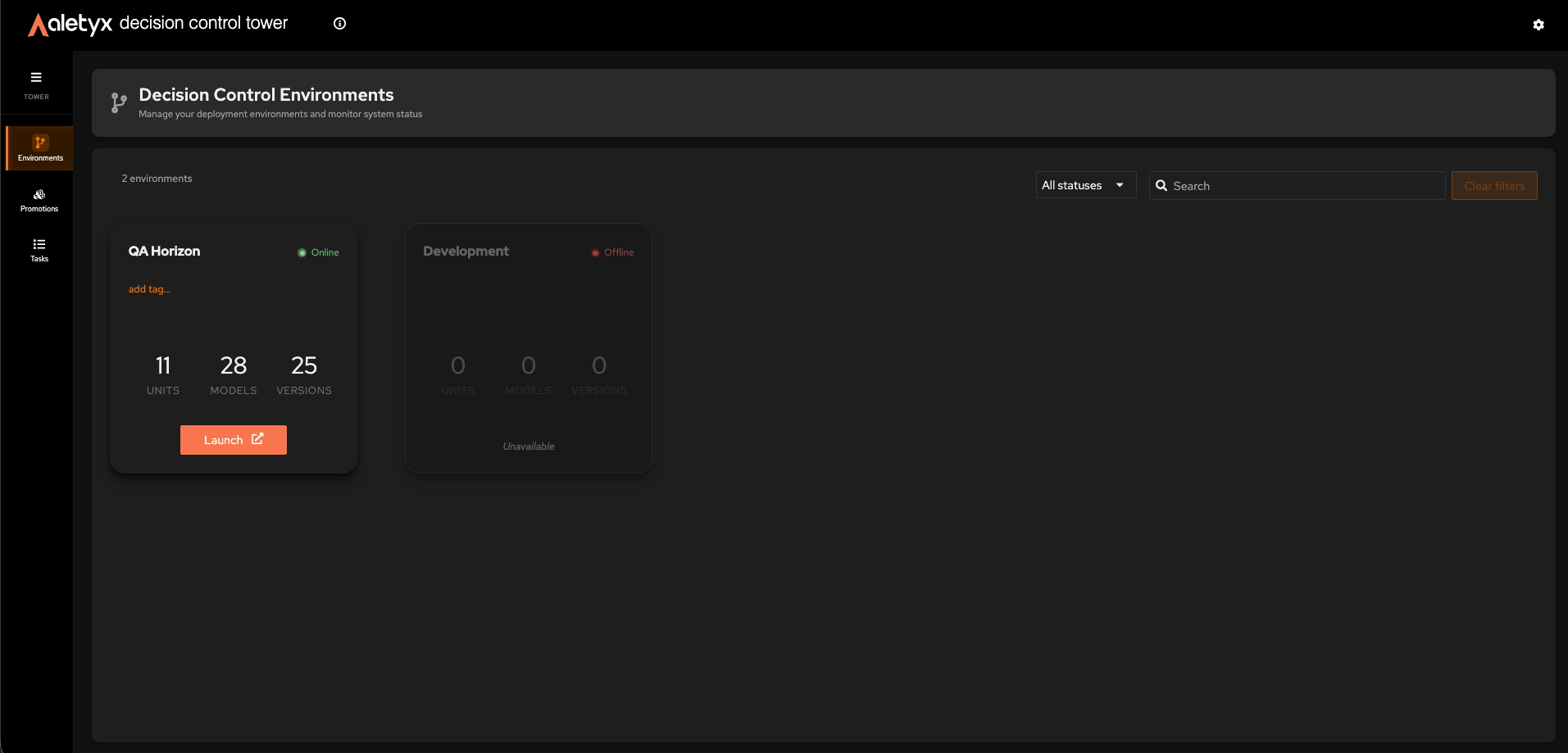Click the Unavailable label on Development card

coord(529,447)
